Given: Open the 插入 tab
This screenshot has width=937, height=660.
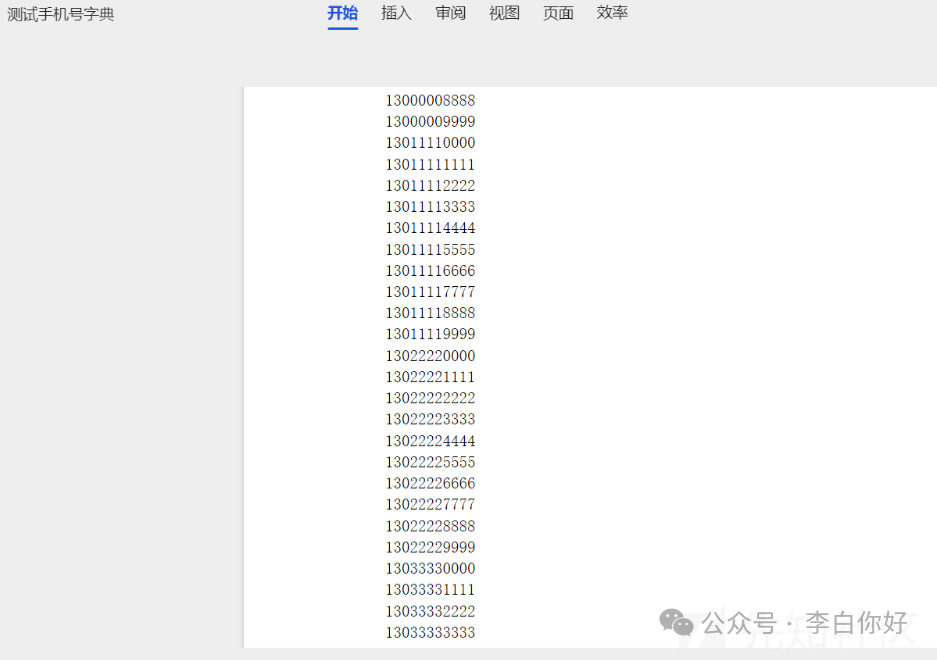Looking at the screenshot, I should tap(396, 14).
